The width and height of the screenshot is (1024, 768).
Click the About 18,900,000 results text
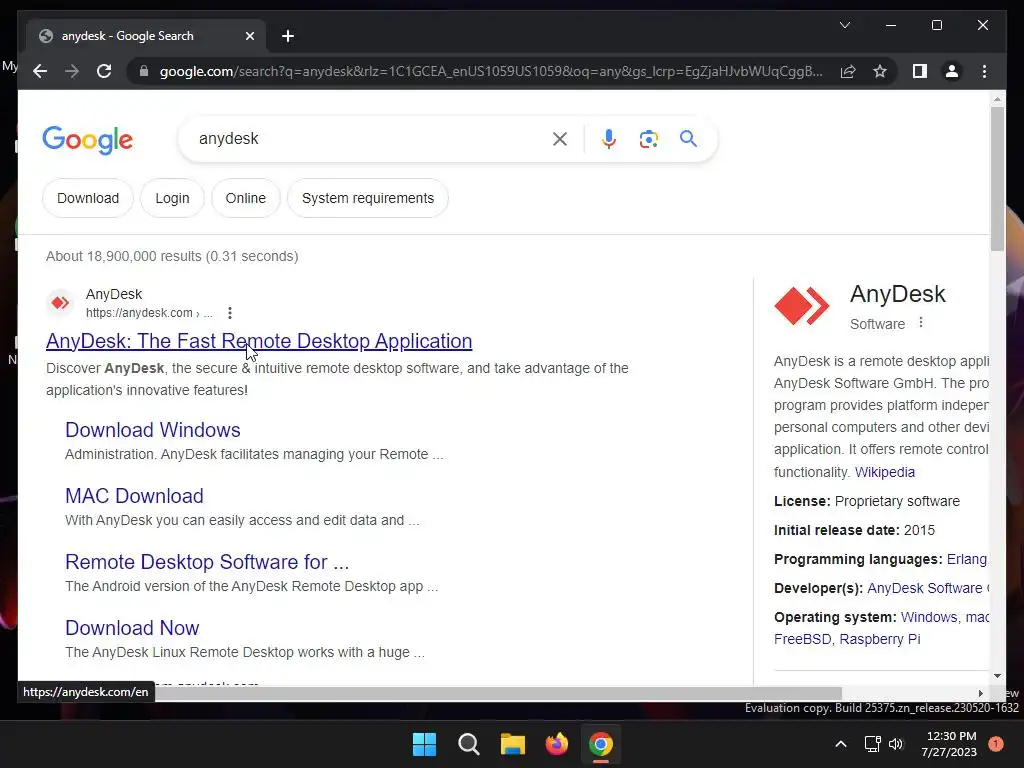coord(172,256)
